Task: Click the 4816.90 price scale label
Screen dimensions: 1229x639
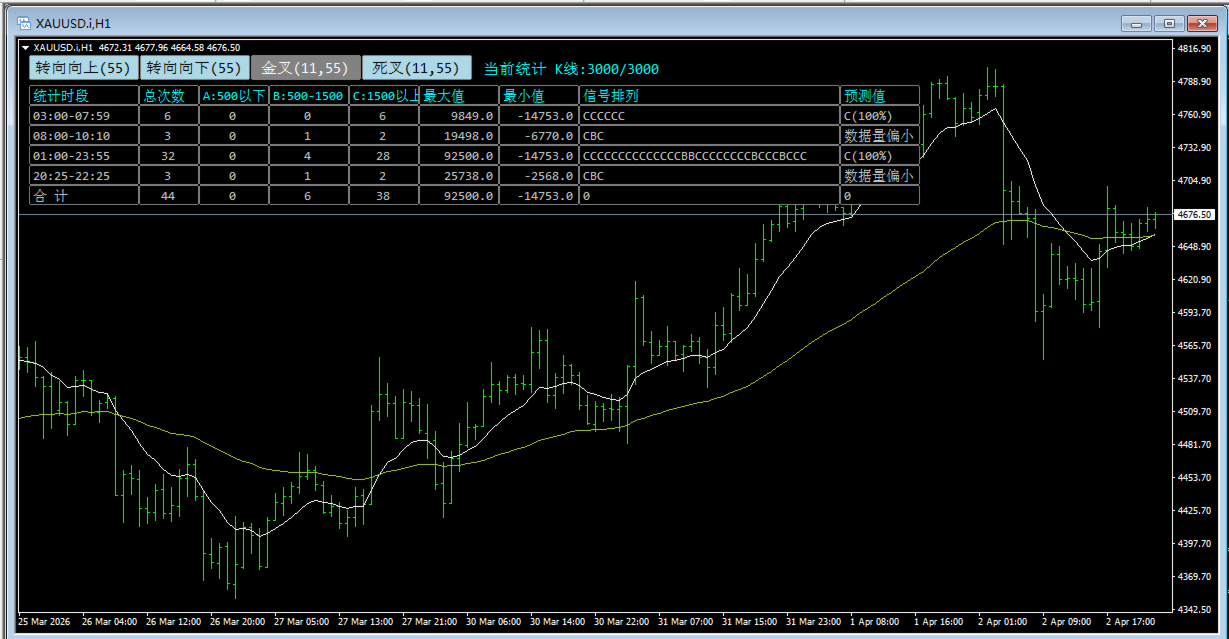Action: [x=1195, y=48]
